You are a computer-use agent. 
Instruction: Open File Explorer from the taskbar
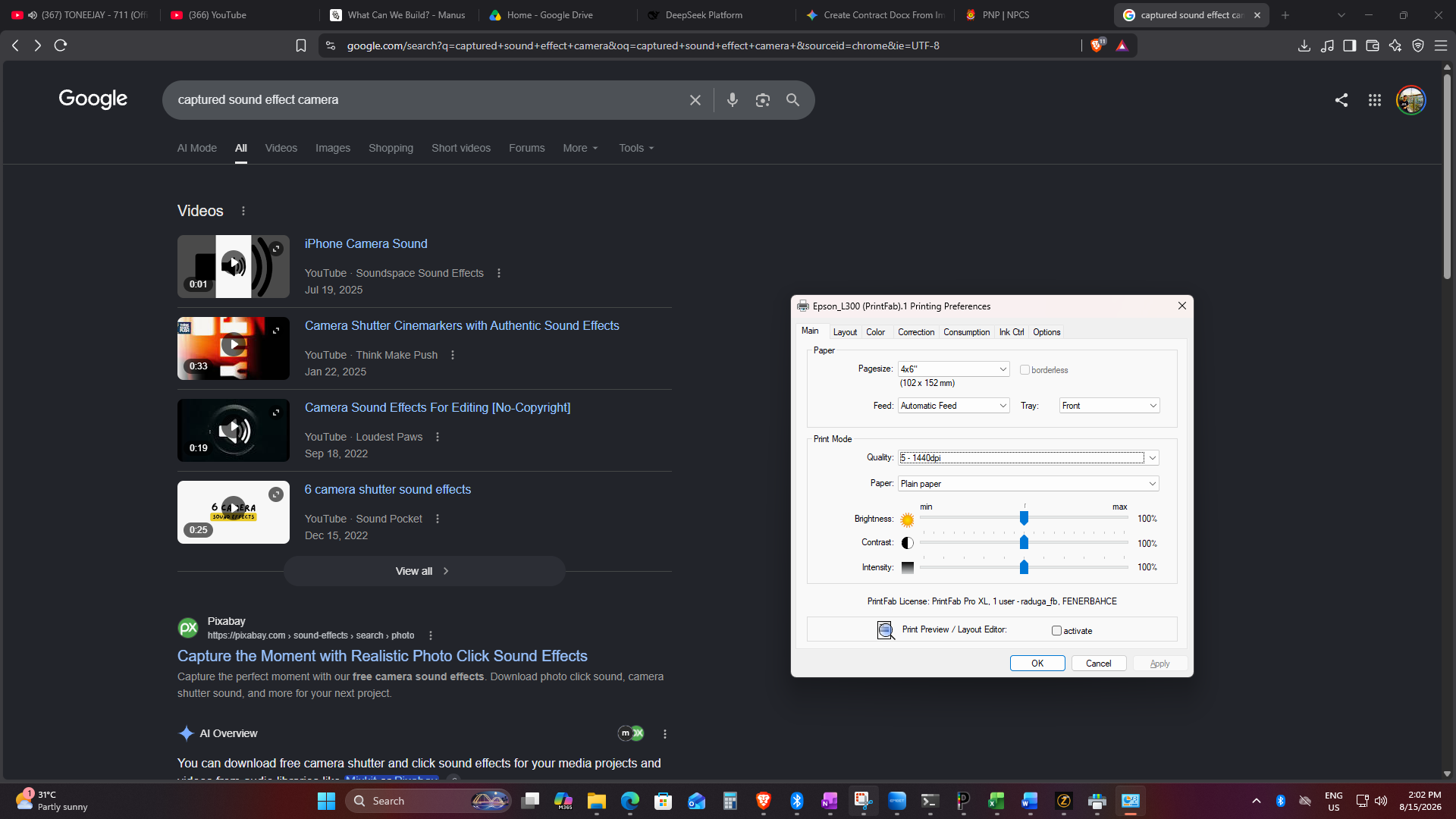point(597,801)
